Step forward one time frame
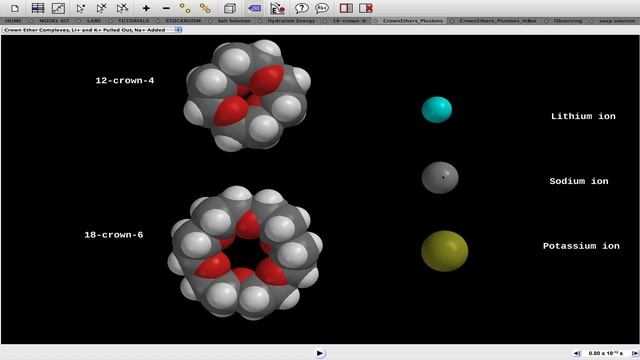640x360 pixels. pos(635,353)
